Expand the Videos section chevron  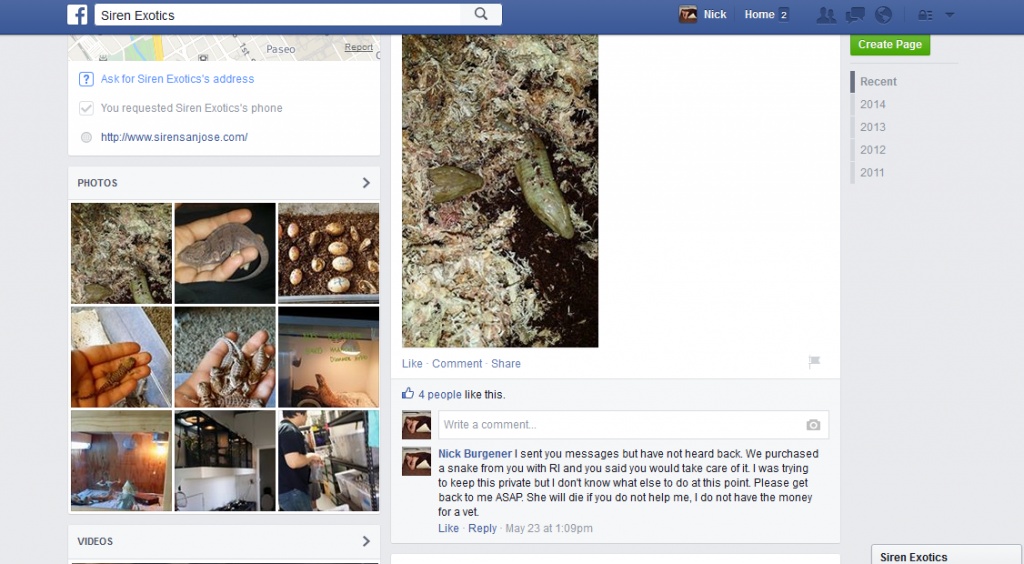tap(366, 541)
